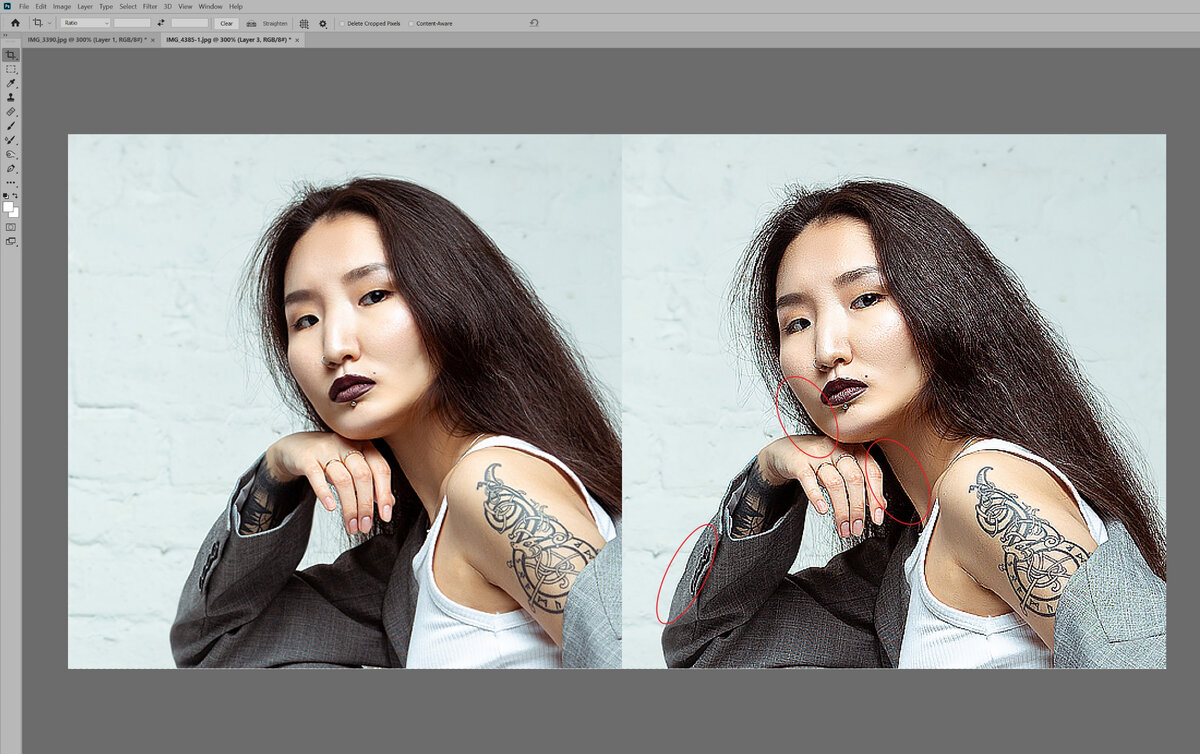The width and height of the screenshot is (1200, 754).
Task: Switch to IMG_3390.jpg document tab
Action: tap(87, 40)
